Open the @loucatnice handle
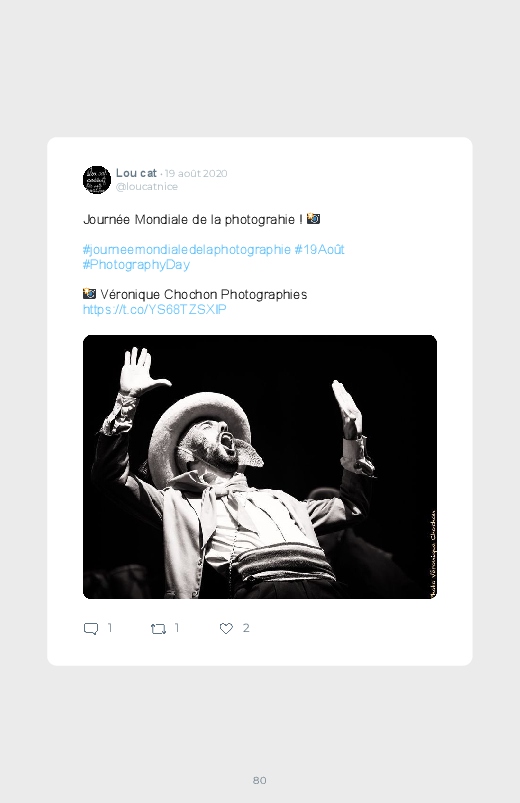Screen dimensions: 520x803 tap(147, 186)
